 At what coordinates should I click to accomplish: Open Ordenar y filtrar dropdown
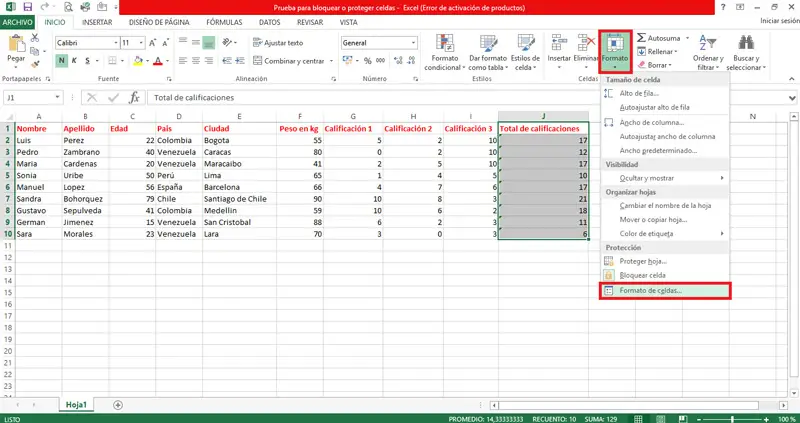click(x=708, y=53)
